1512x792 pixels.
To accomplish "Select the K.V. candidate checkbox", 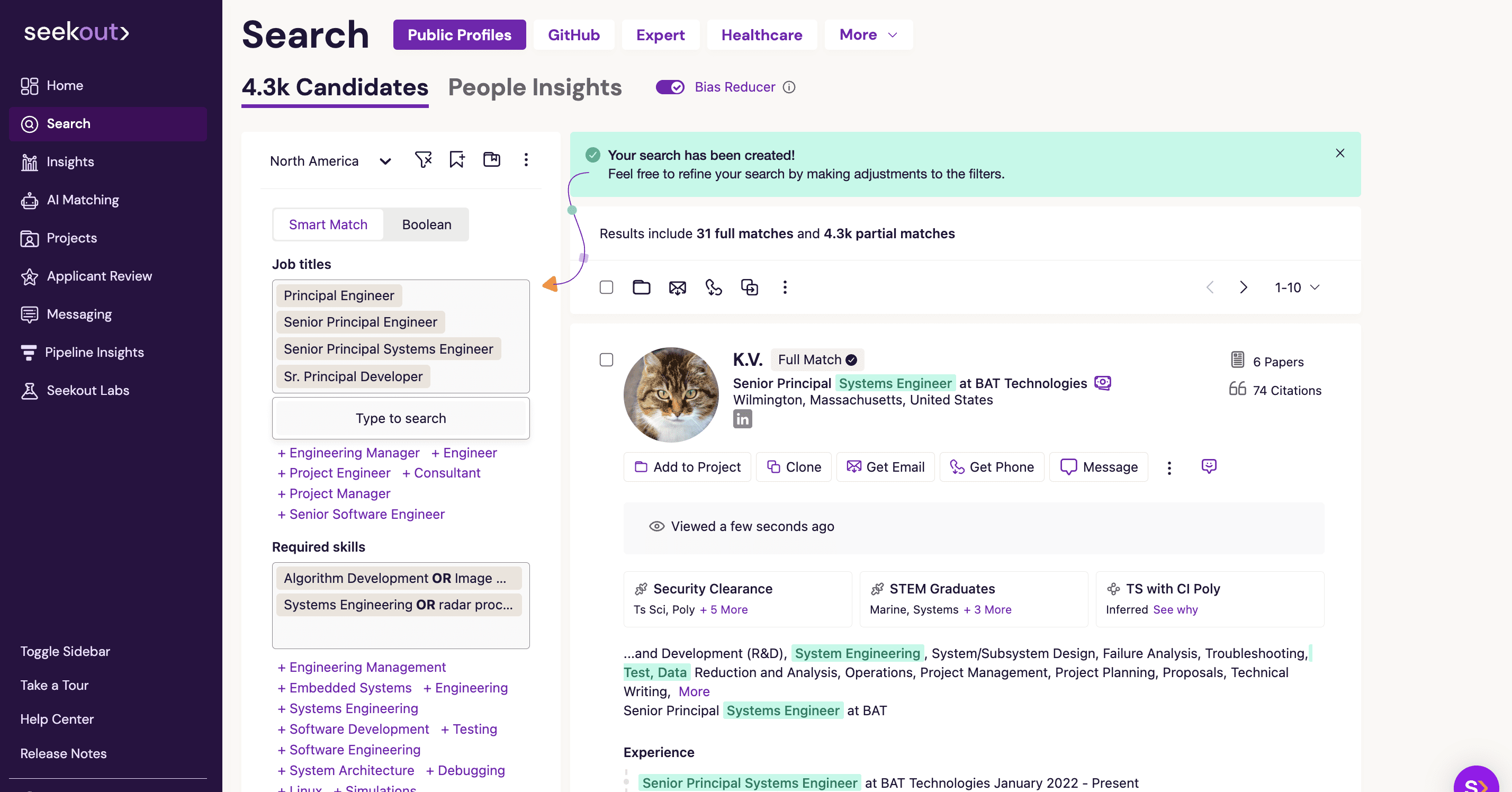I will tap(606, 359).
